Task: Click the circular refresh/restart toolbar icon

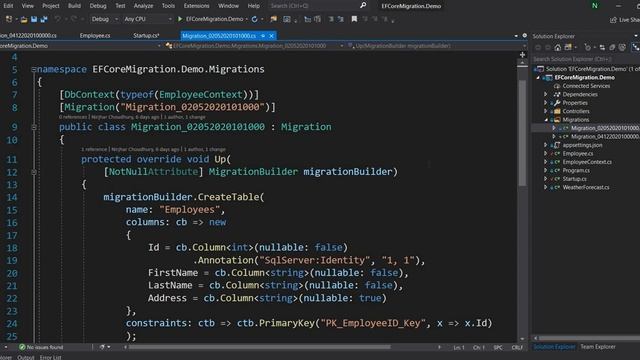Action: [254, 19]
